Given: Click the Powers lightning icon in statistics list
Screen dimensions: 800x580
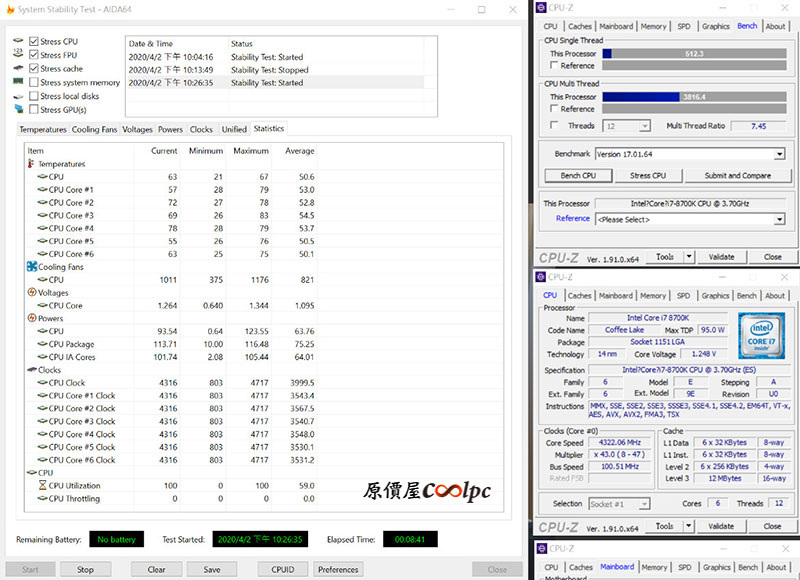Looking at the screenshot, I should coord(32,318).
